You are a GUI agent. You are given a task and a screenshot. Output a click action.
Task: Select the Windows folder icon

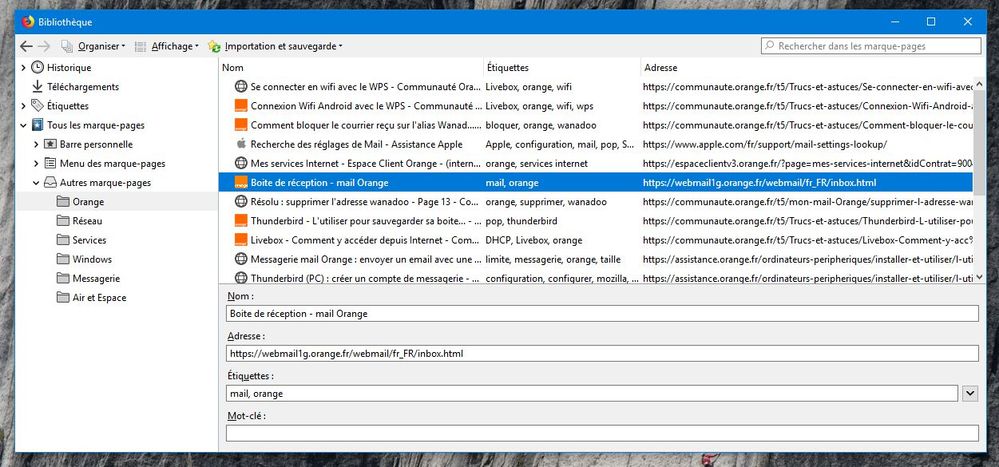(62, 259)
